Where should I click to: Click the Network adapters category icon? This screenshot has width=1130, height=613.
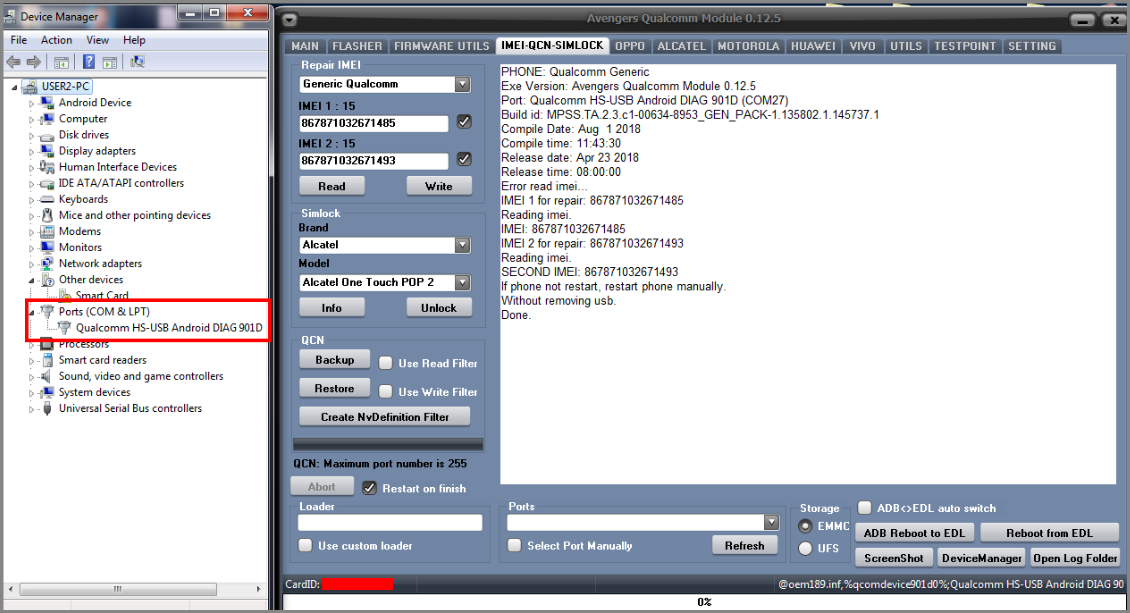pyautogui.click(x=47, y=263)
